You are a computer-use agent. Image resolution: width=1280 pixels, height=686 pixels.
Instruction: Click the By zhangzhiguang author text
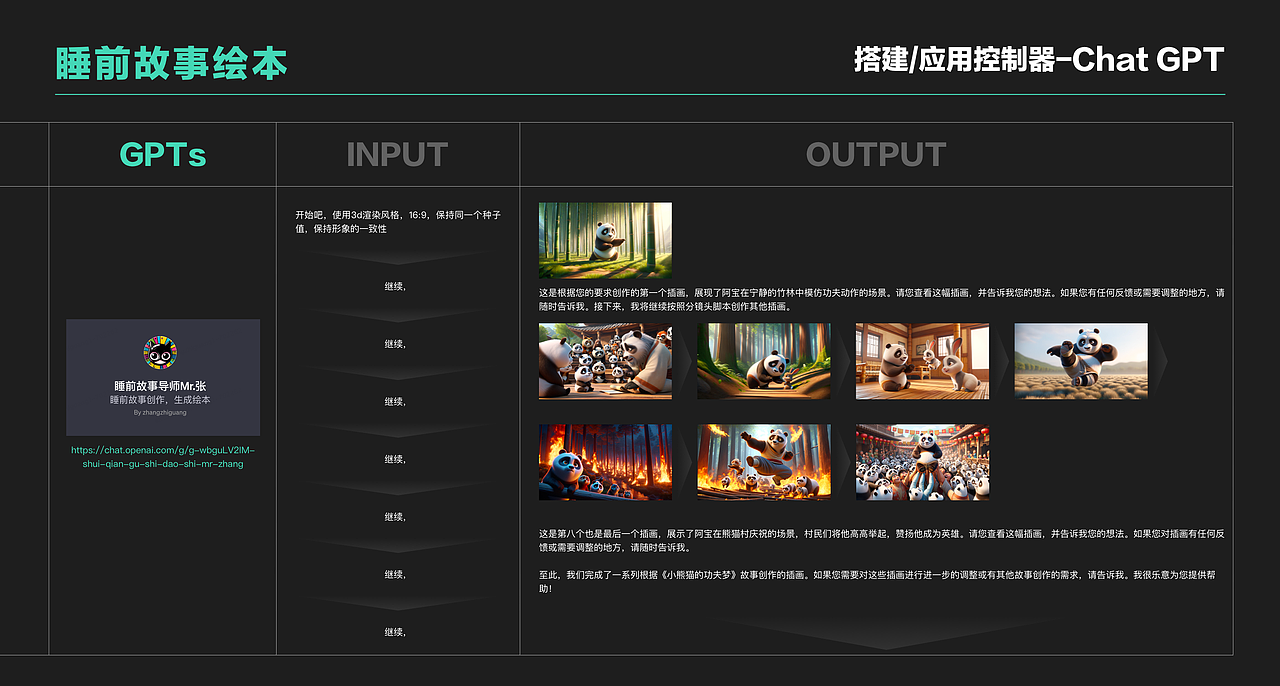(160, 412)
